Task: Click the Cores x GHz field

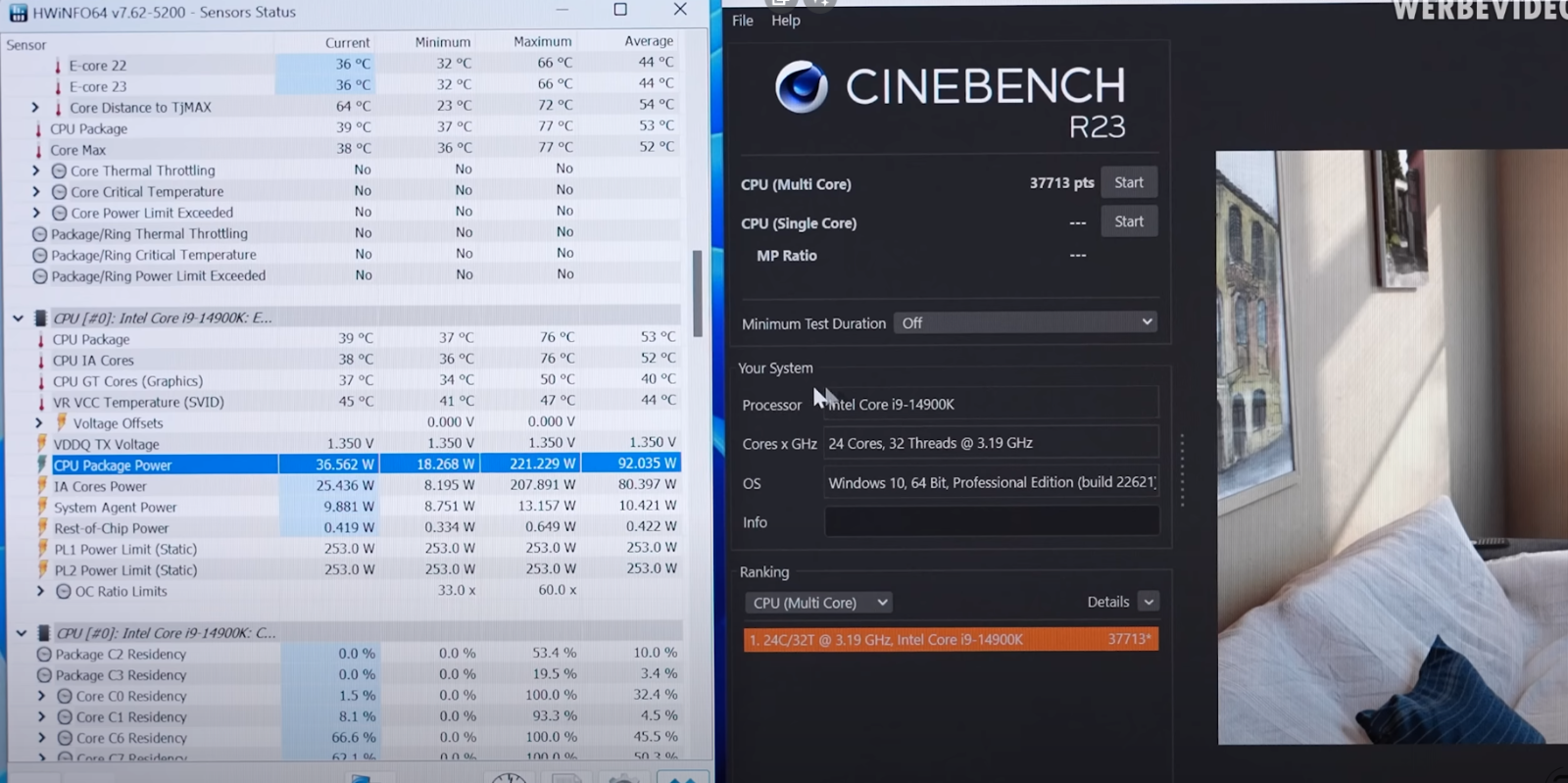Action: (x=991, y=443)
